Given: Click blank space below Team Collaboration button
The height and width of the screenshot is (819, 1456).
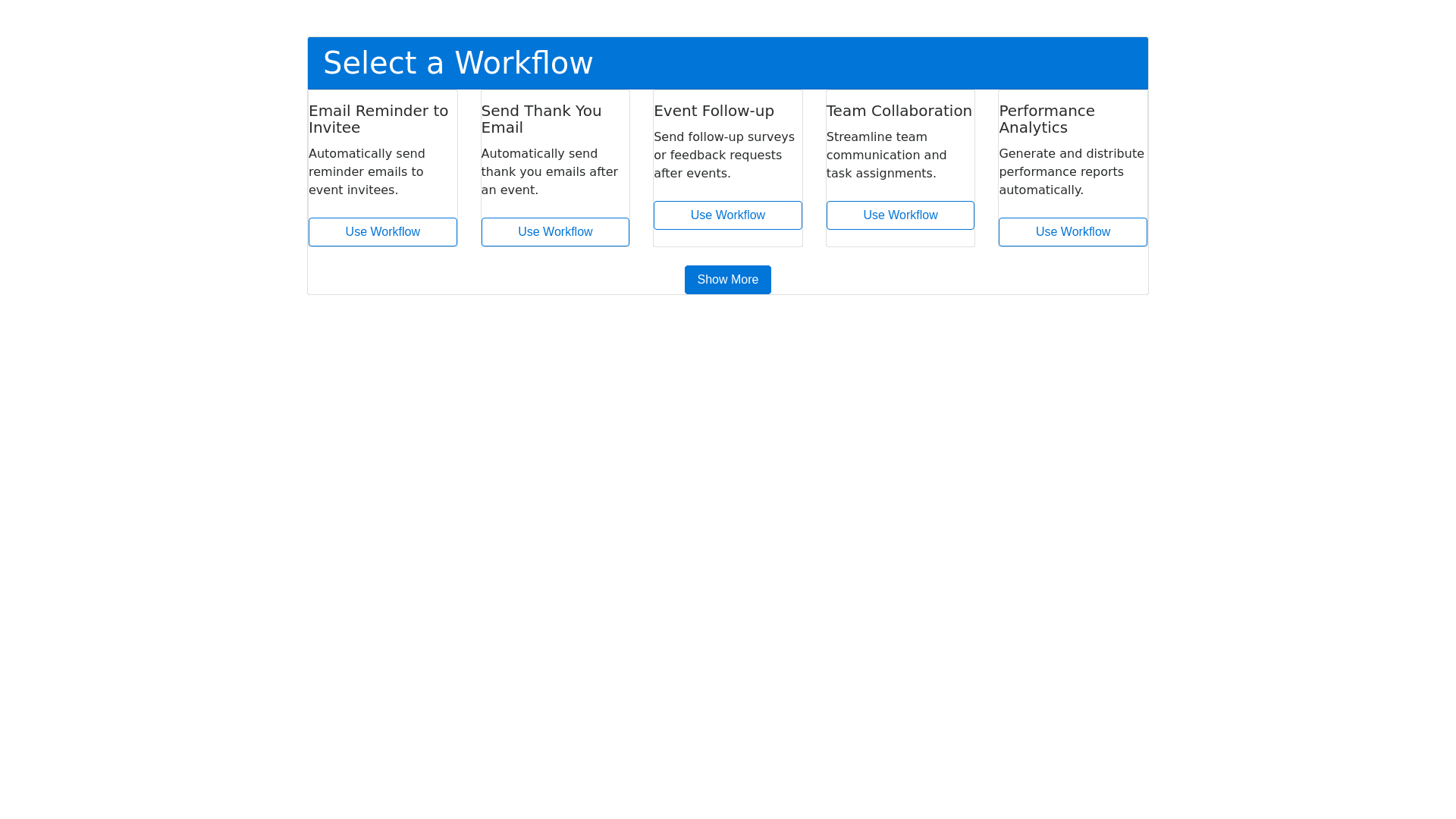Looking at the screenshot, I should coord(900,238).
